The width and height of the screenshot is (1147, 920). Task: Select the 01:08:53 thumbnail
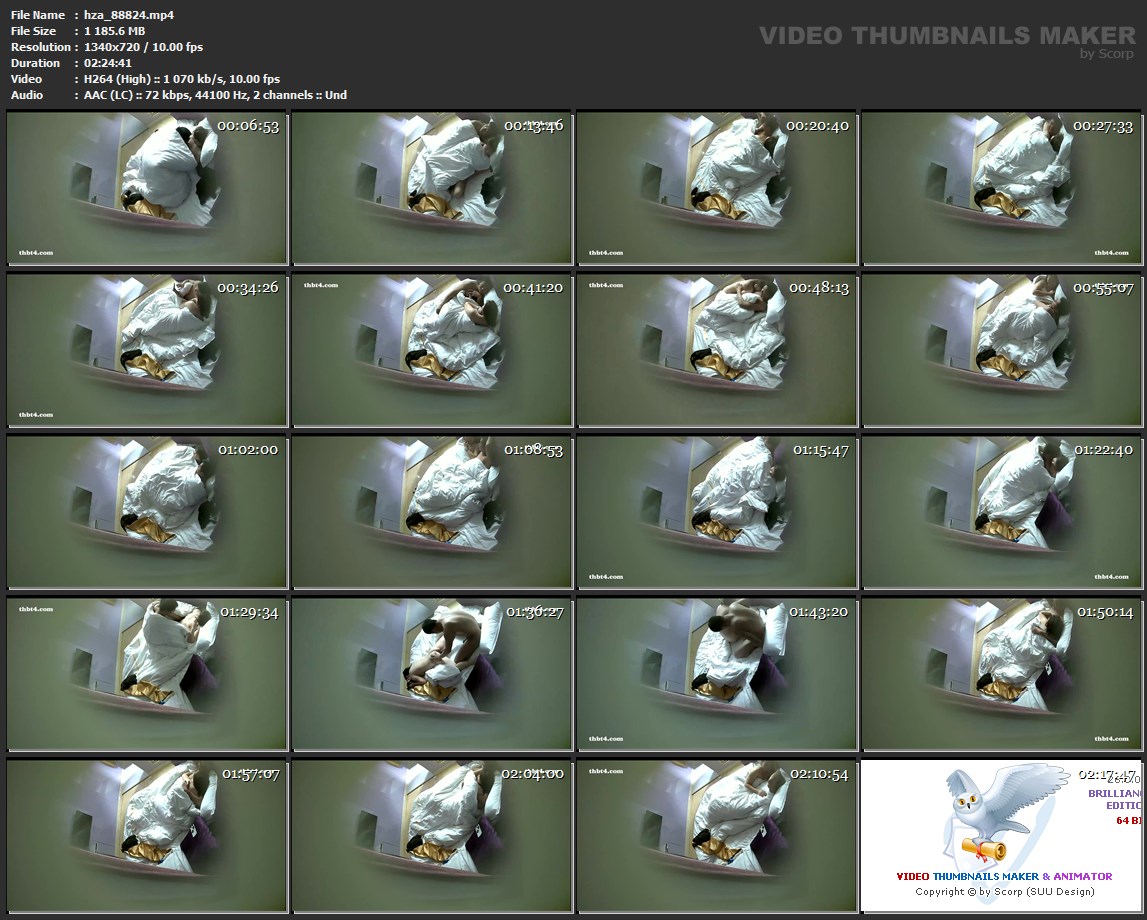(x=432, y=512)
